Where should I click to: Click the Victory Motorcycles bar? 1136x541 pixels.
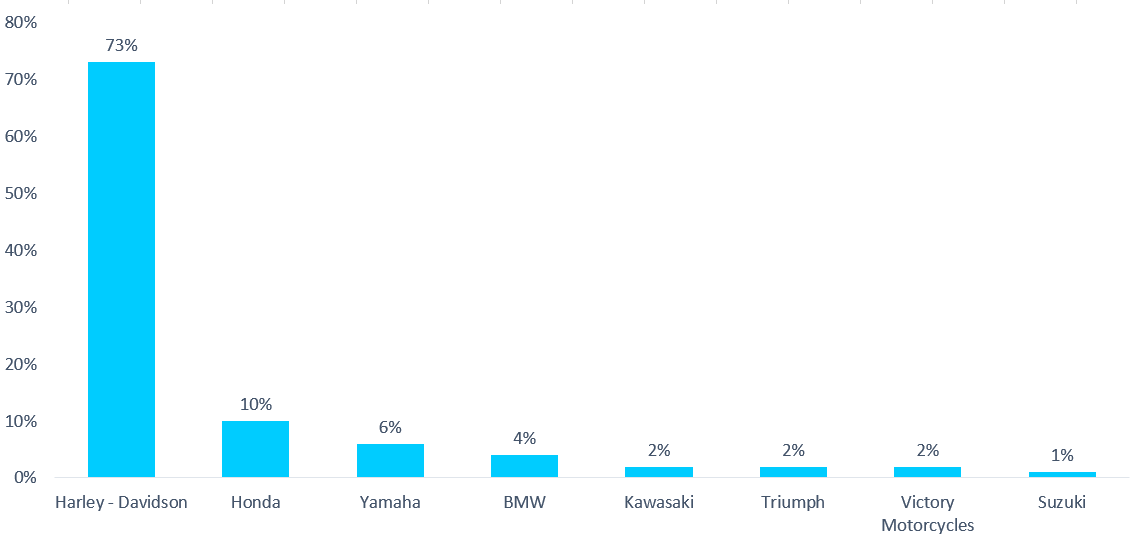tap(927, 471)
